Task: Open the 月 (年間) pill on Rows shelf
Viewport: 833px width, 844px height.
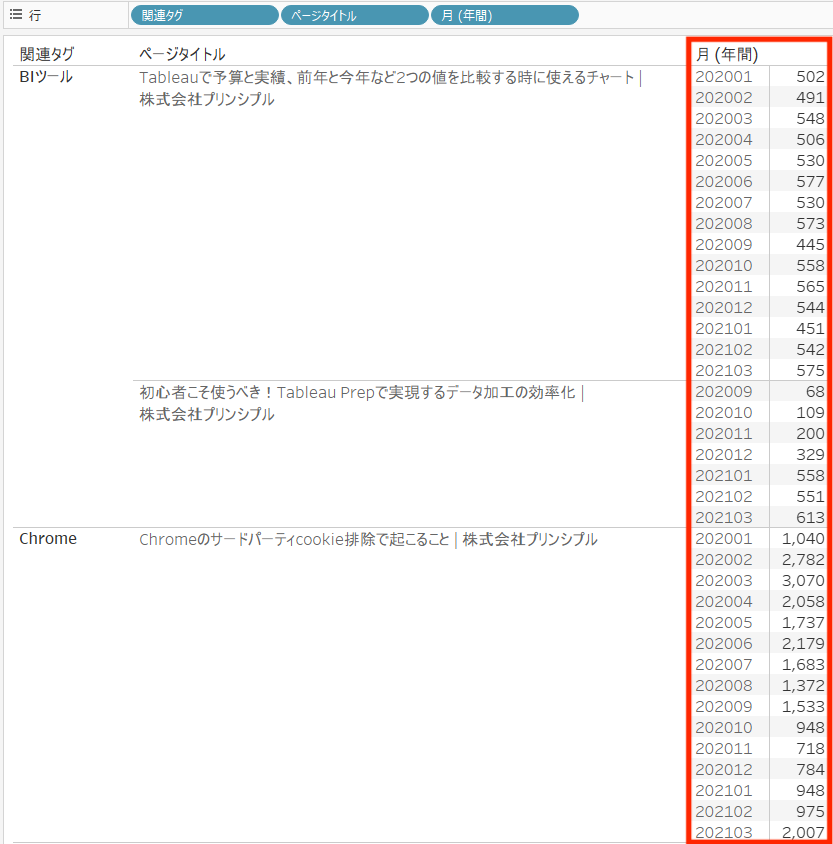Action: click(x=504, y=15)
